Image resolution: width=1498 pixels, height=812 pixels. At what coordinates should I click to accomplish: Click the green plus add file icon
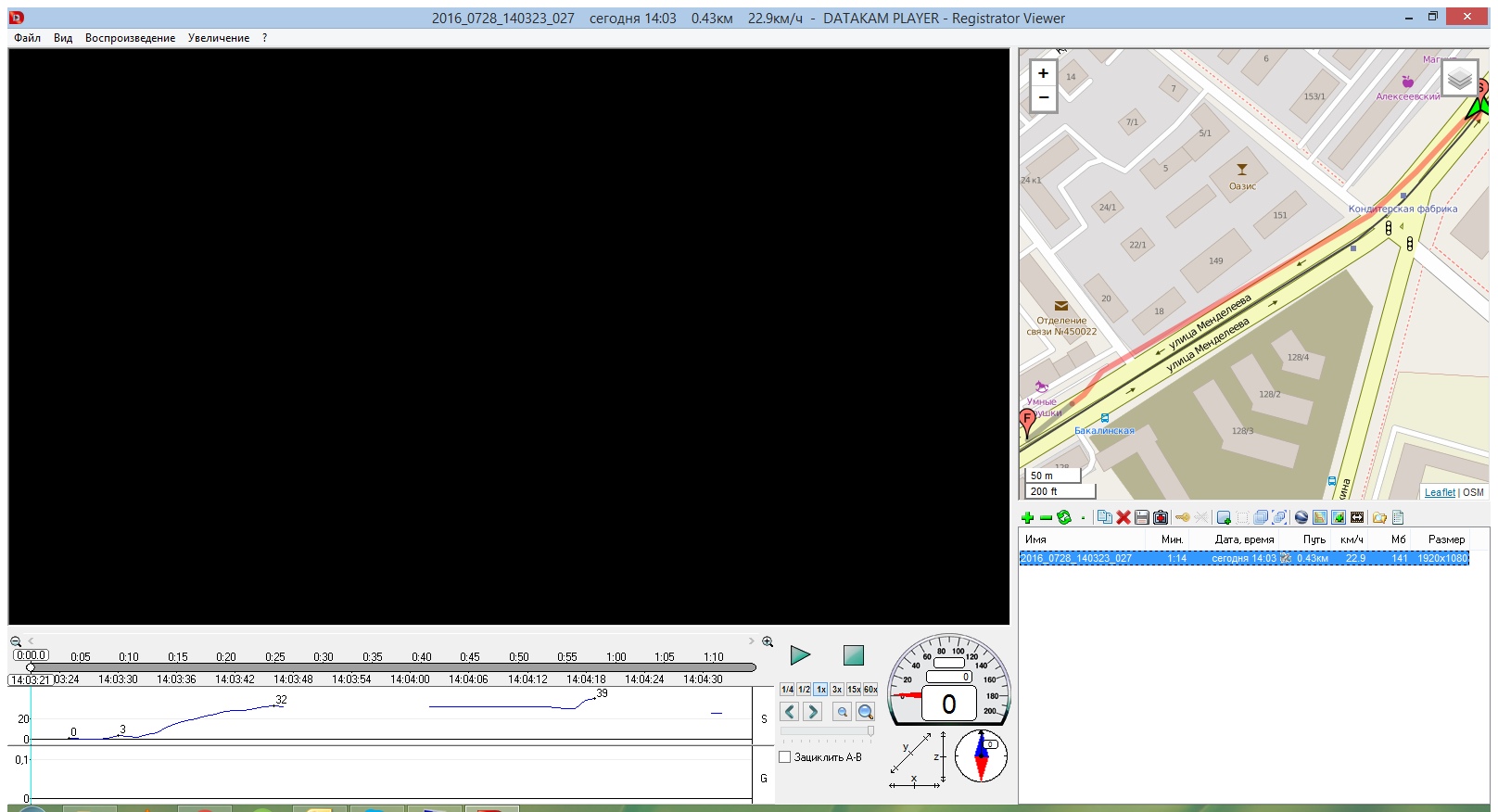click(1027, 518)
